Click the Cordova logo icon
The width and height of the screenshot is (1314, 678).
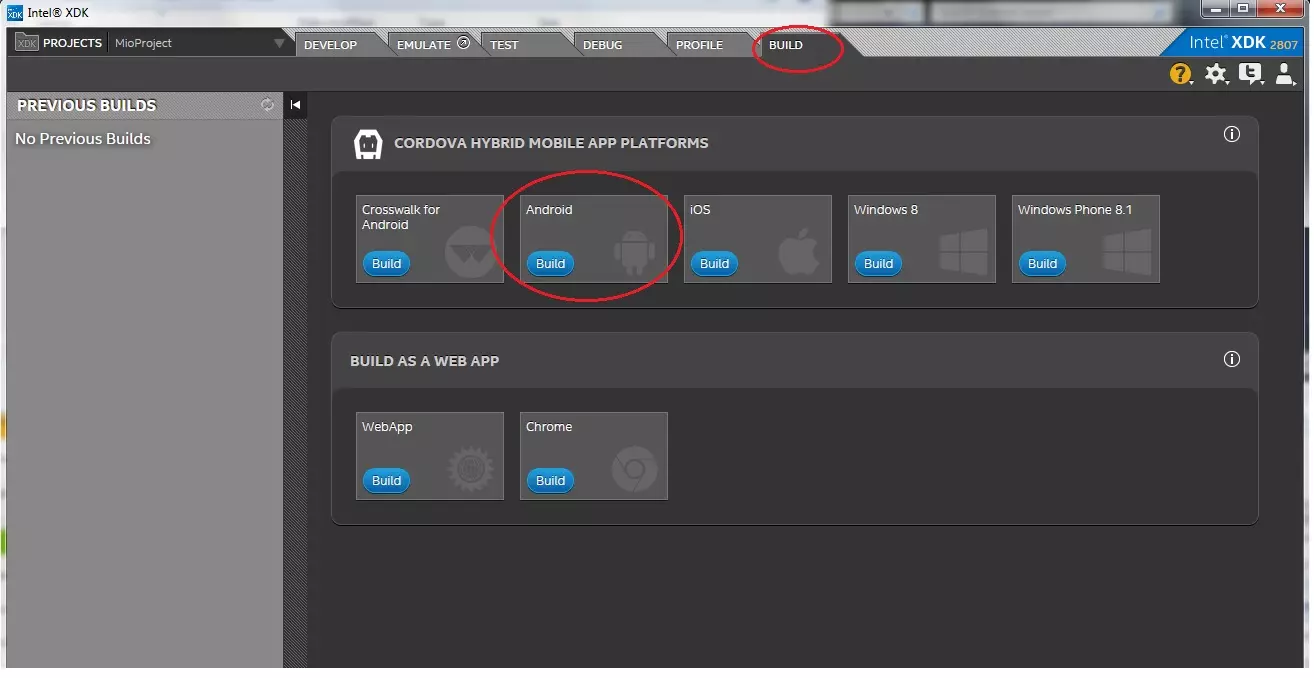[x=369, y=144]
